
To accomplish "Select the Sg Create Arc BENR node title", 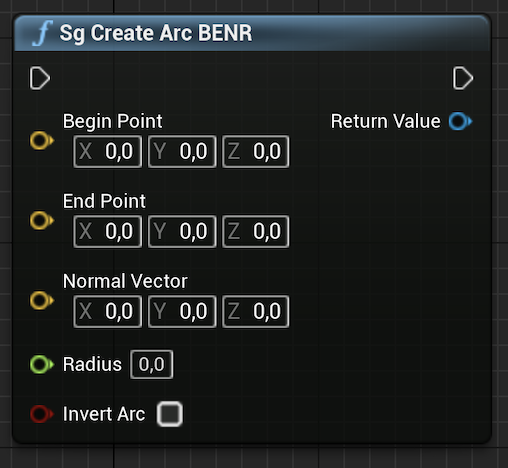I will [156, 33].
